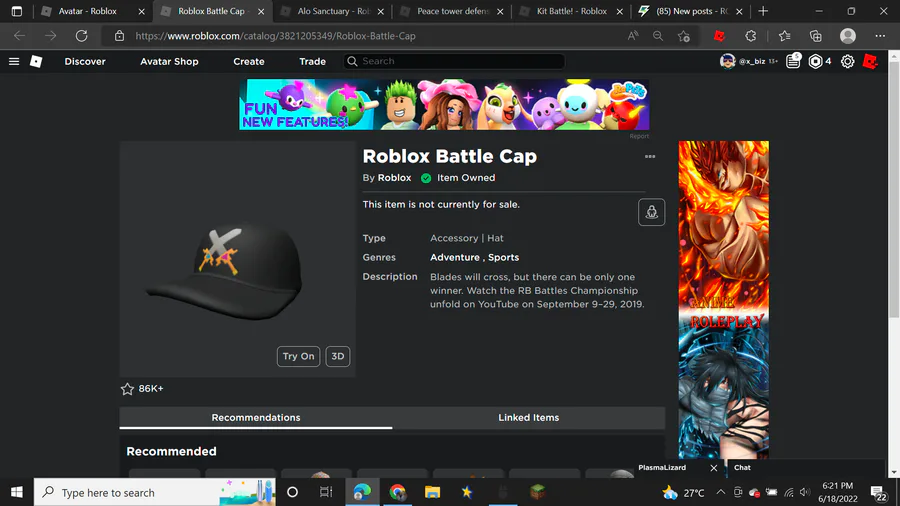Viewport: 900px width, 506px height.
Task: Open the @x_biz avatar profile
Action: (727, 61)
